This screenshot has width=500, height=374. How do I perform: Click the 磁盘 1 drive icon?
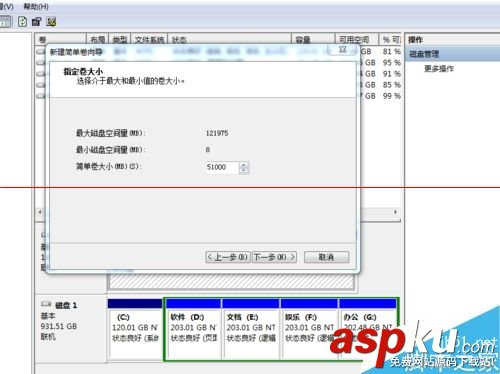(x=46, y=304)
